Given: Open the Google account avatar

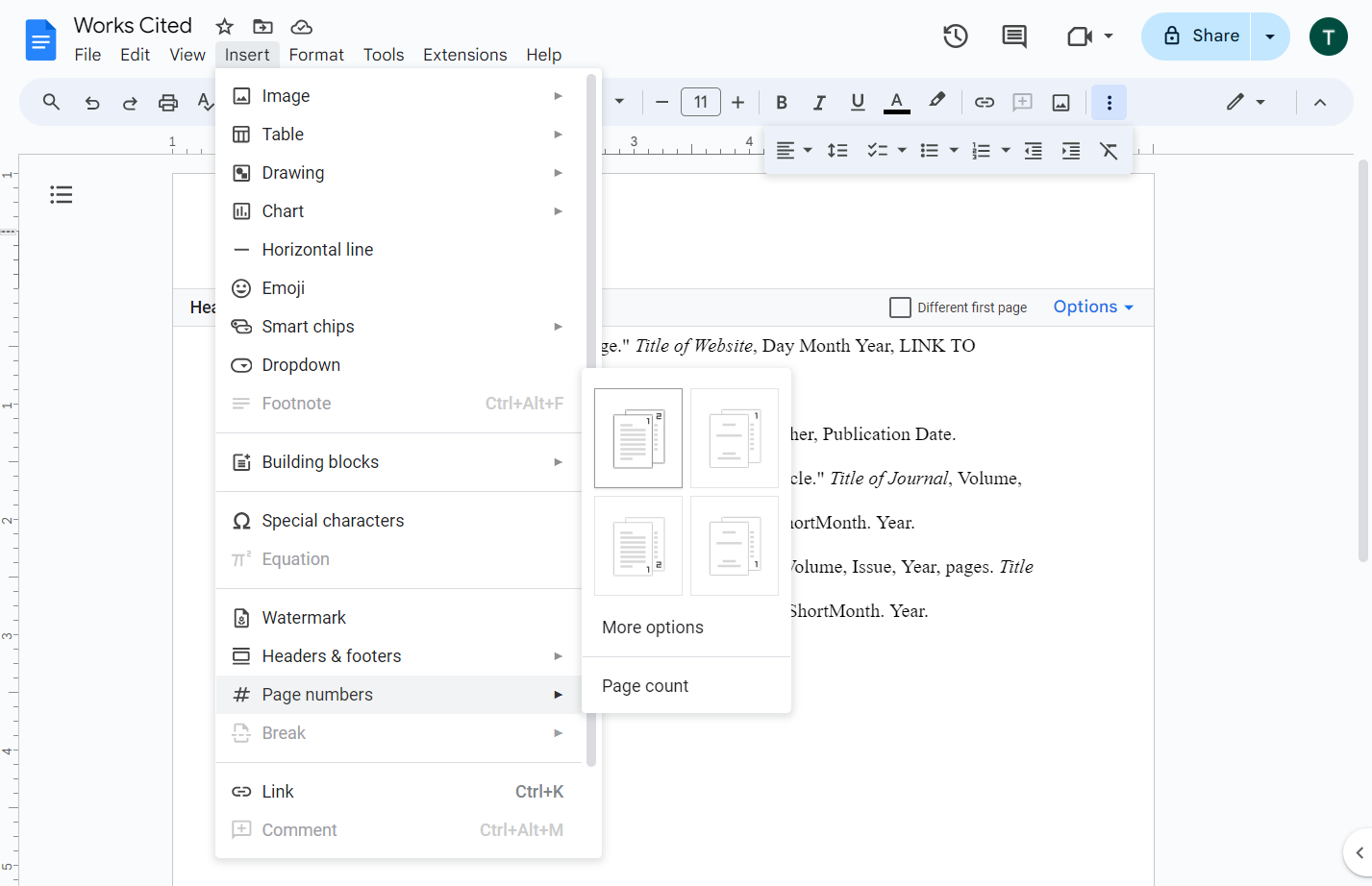Looking at the screenshot, I should [x=1329, y=37].
